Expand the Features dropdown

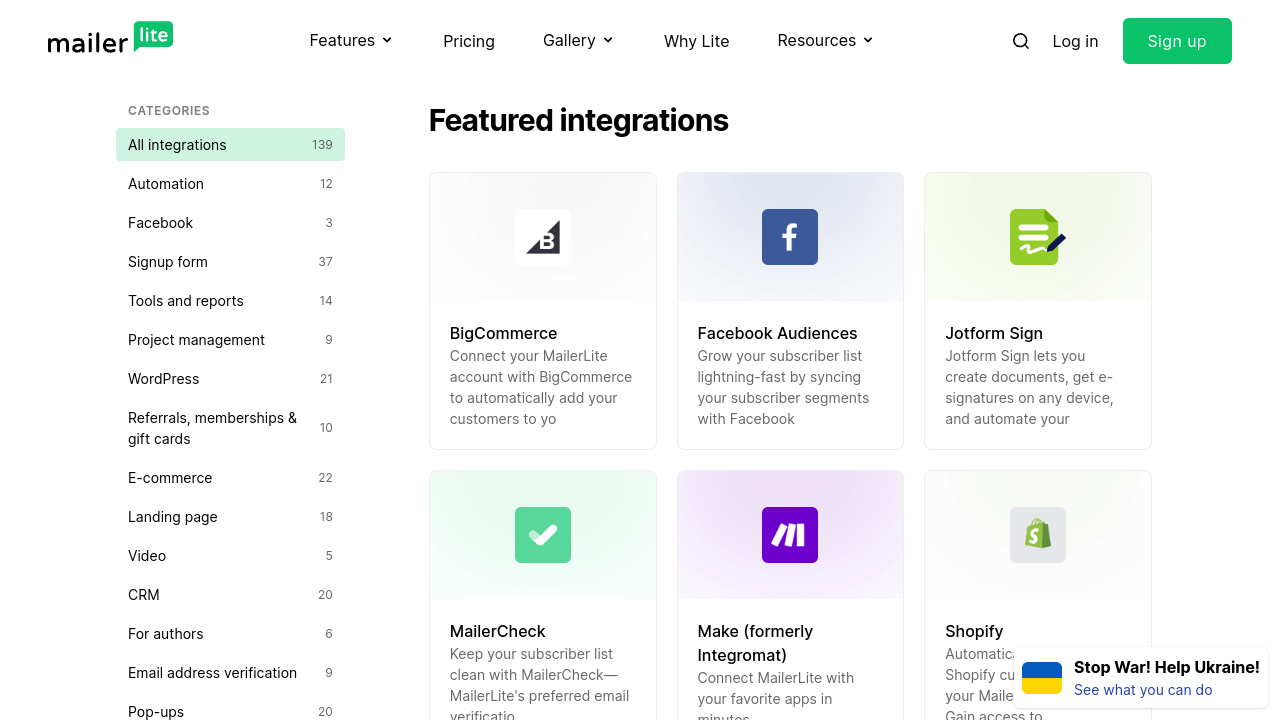coord(350,41)
